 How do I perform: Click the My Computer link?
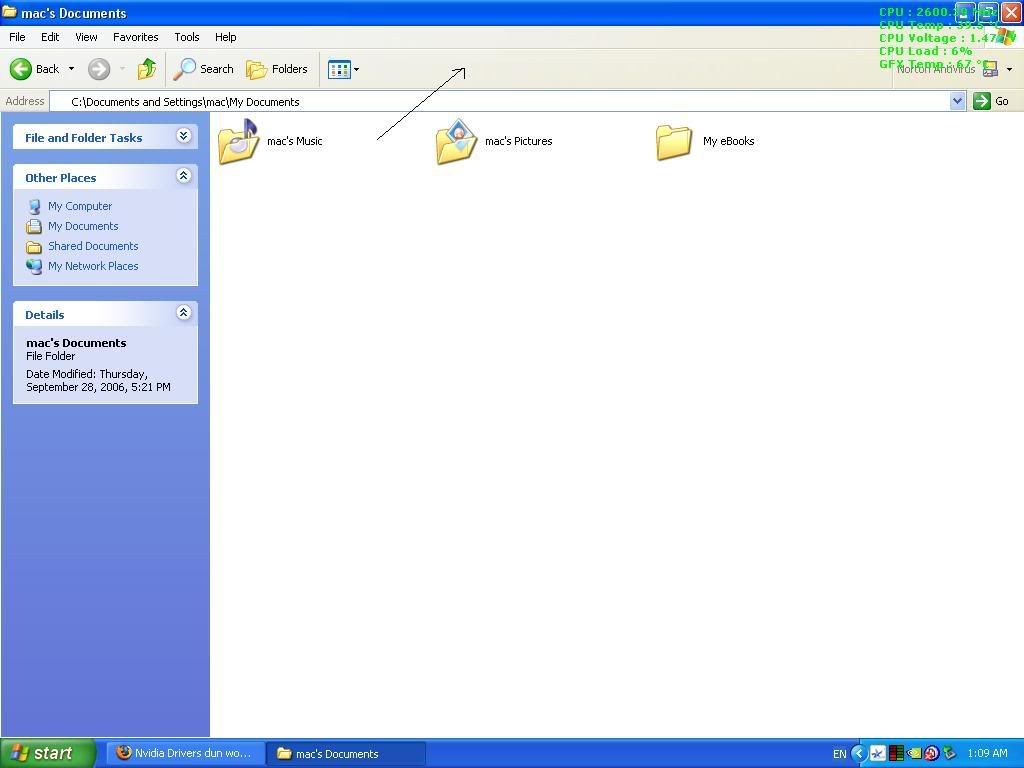(x=80, y=206)
